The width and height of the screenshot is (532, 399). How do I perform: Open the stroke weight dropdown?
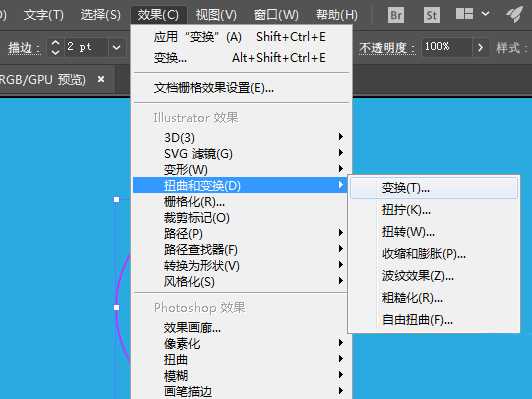click(x=116, y=47)
